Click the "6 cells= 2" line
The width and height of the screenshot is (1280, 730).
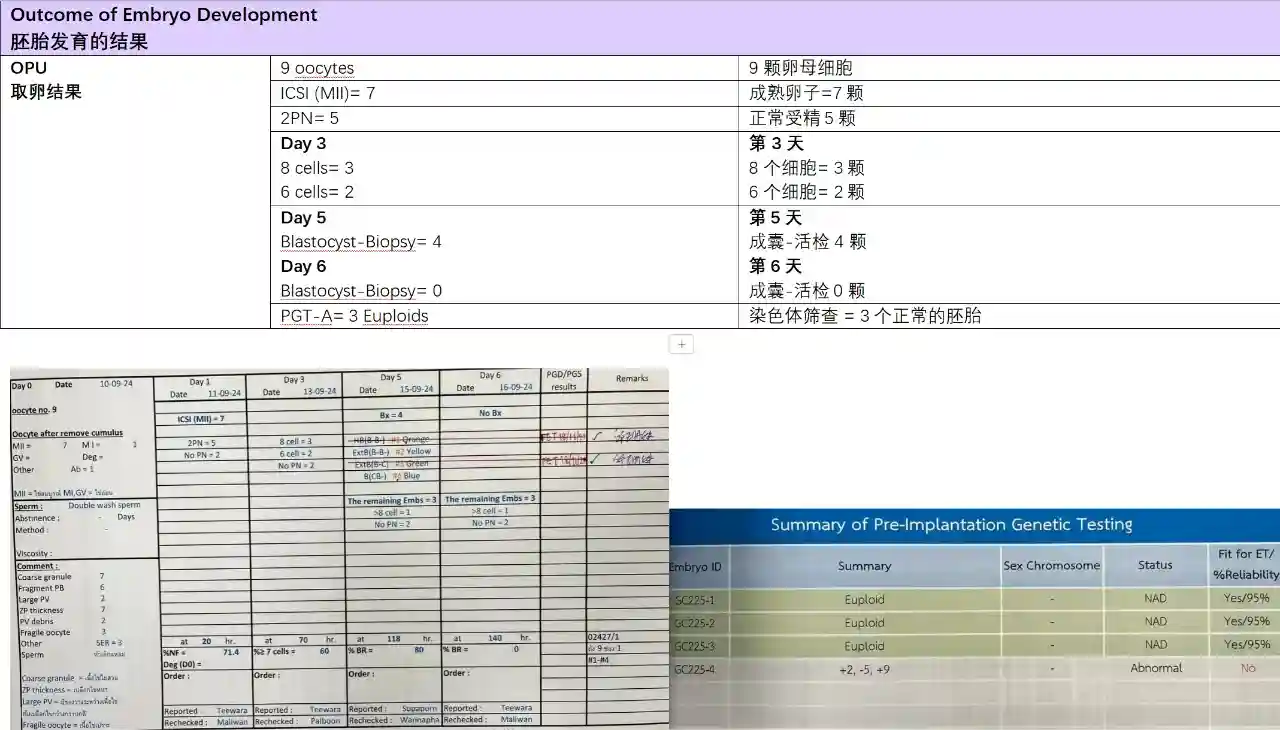(x=317, y=192)
